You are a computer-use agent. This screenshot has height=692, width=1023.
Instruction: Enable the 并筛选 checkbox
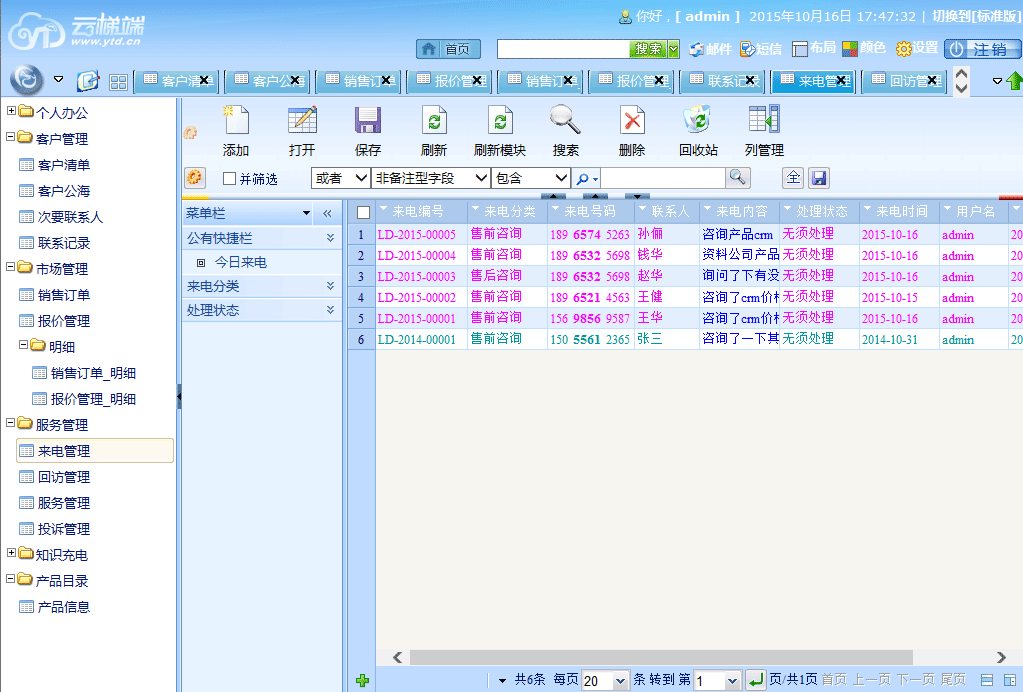(x=230, y=179)
